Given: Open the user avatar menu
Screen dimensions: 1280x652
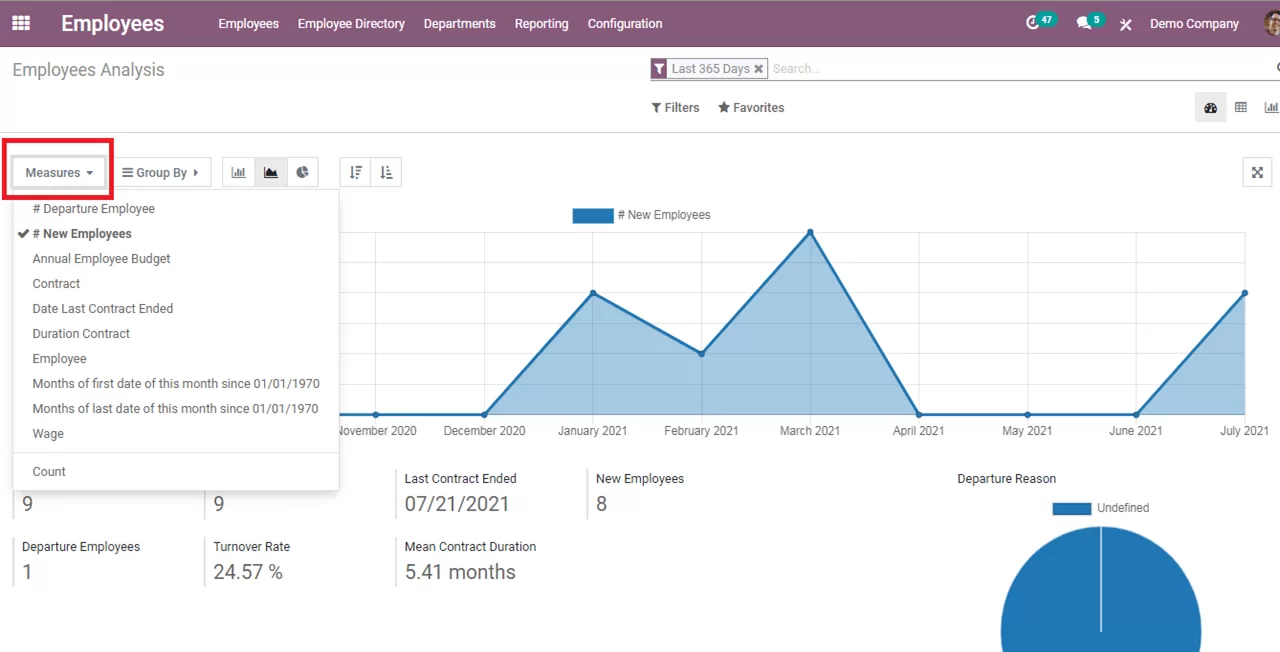Looking at the screenshot, I should pyautogui.click(x=1271, y=23).
